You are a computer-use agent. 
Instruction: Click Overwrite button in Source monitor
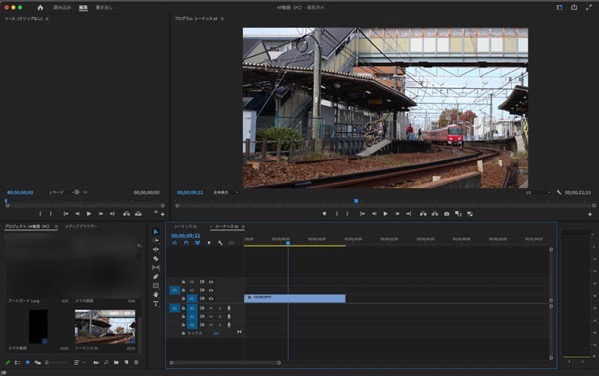(x=138, y=214)
